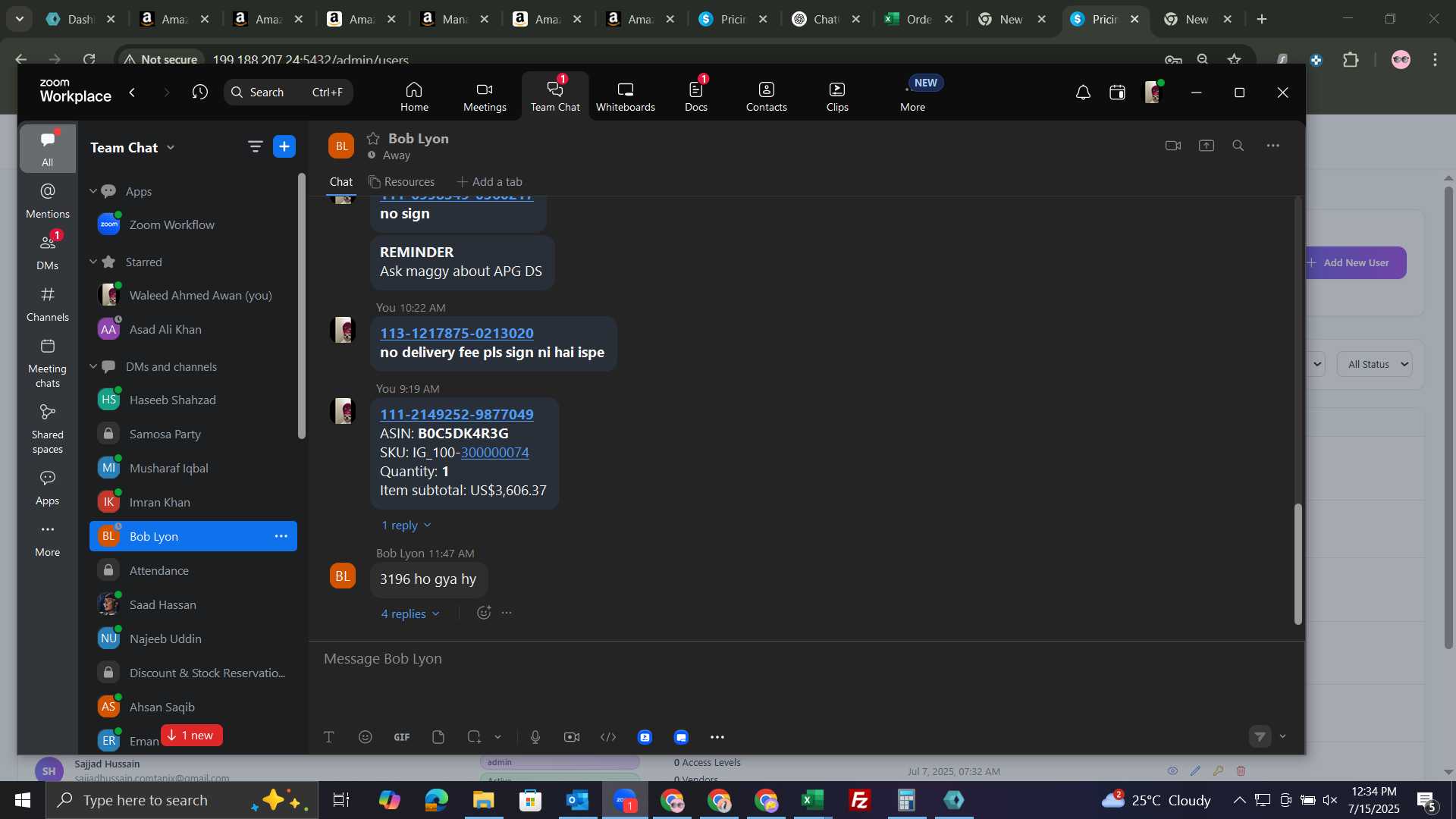Click Add New User in admin page
The width and height of the screenshot is (1456, 819).
tap(1355, 262)
